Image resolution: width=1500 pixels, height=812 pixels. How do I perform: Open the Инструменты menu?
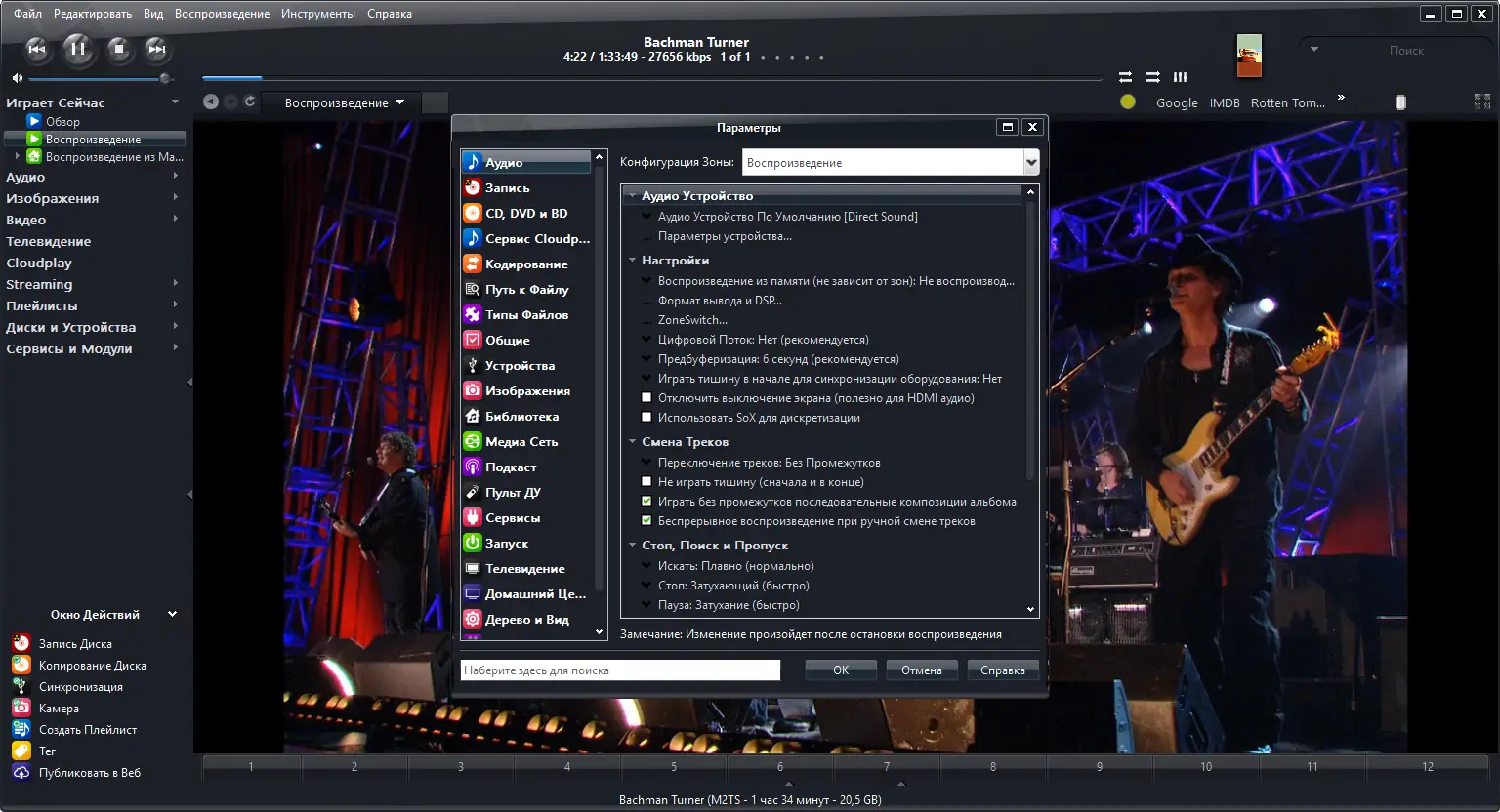318,14
